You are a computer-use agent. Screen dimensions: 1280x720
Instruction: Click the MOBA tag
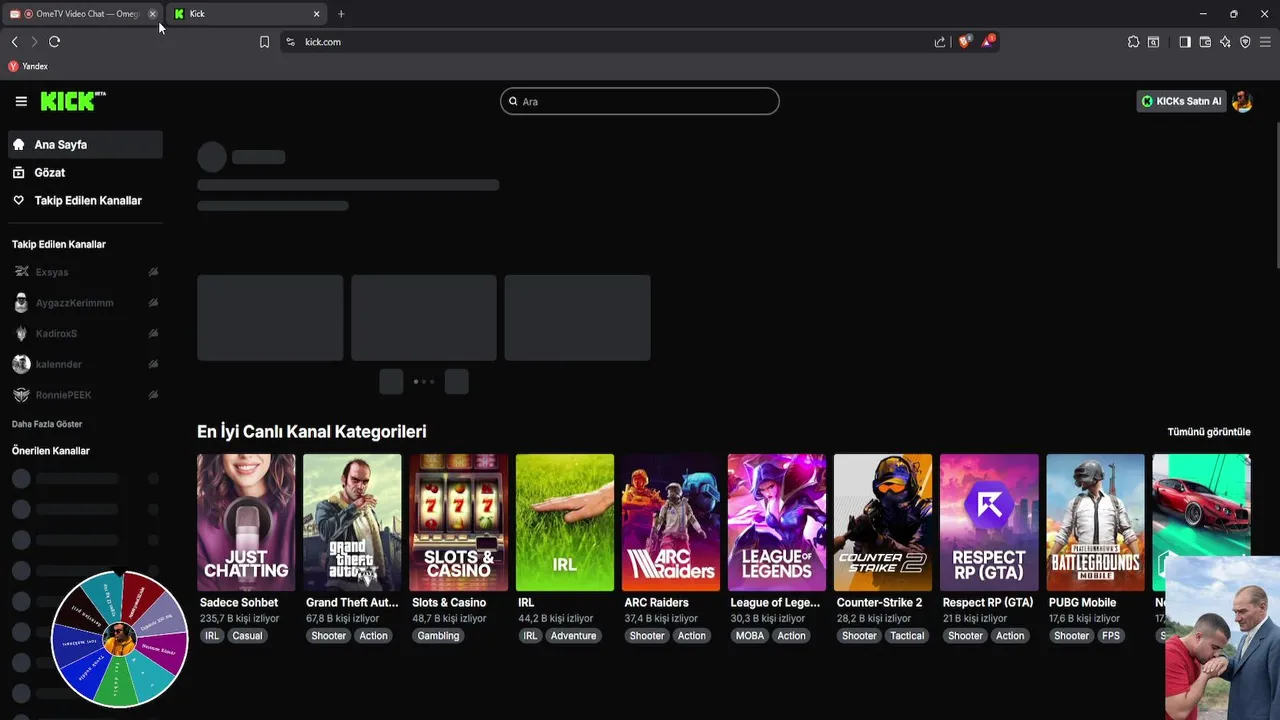(x=749, y=636)
